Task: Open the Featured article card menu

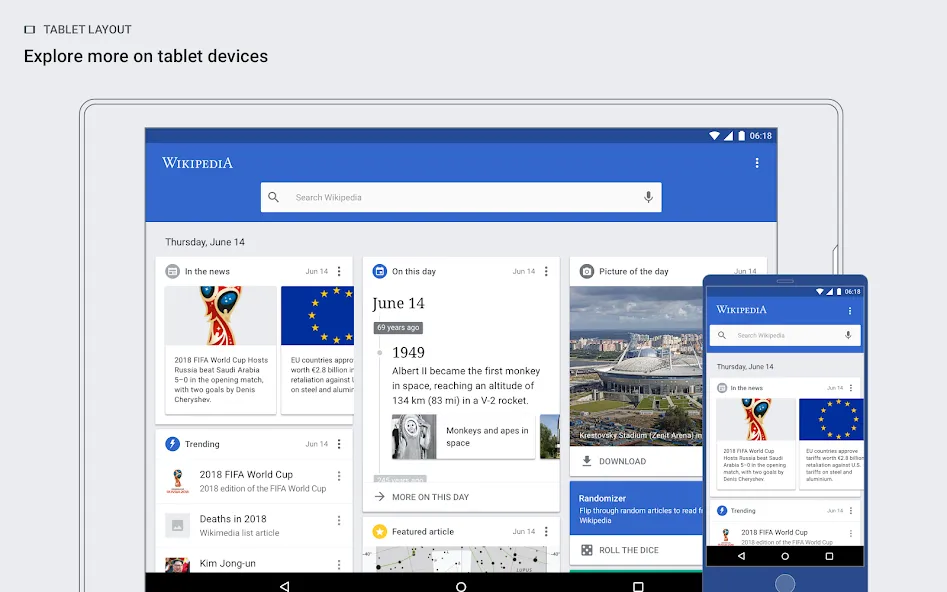Action: pyautogui.click(x=546, y=532)
